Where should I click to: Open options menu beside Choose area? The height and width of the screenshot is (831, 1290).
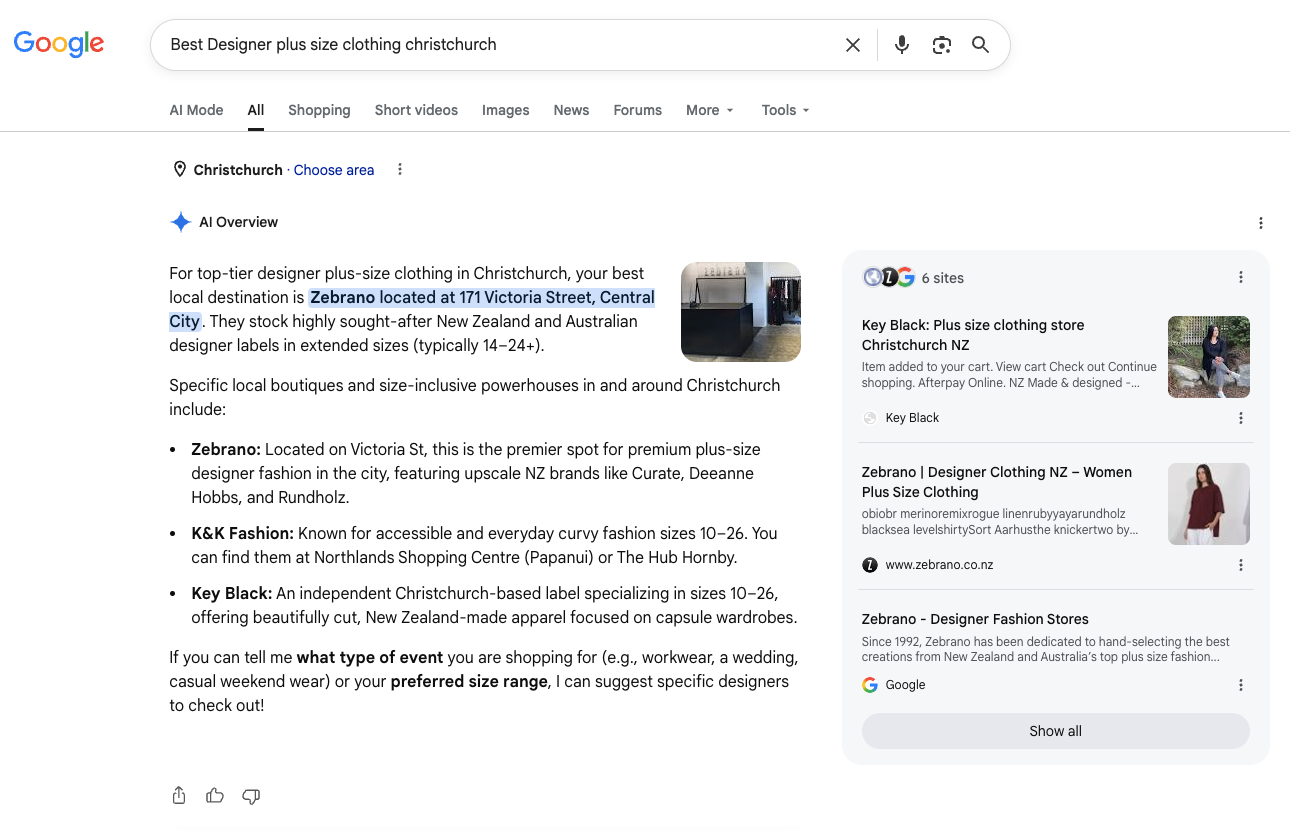point(400,170)
